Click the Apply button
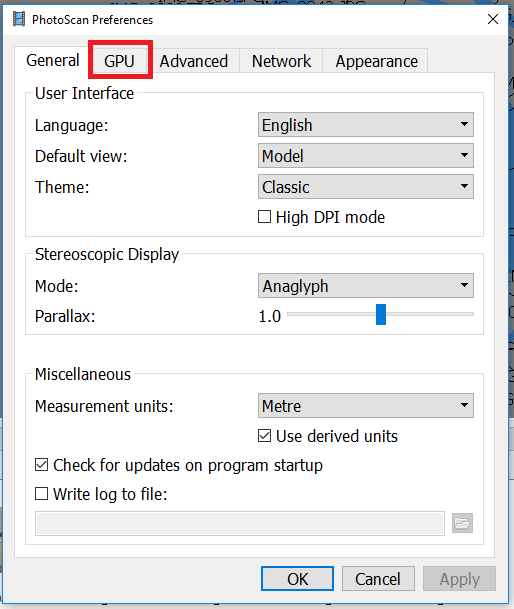Screen dimensions: 514x609 coord(459,579)
